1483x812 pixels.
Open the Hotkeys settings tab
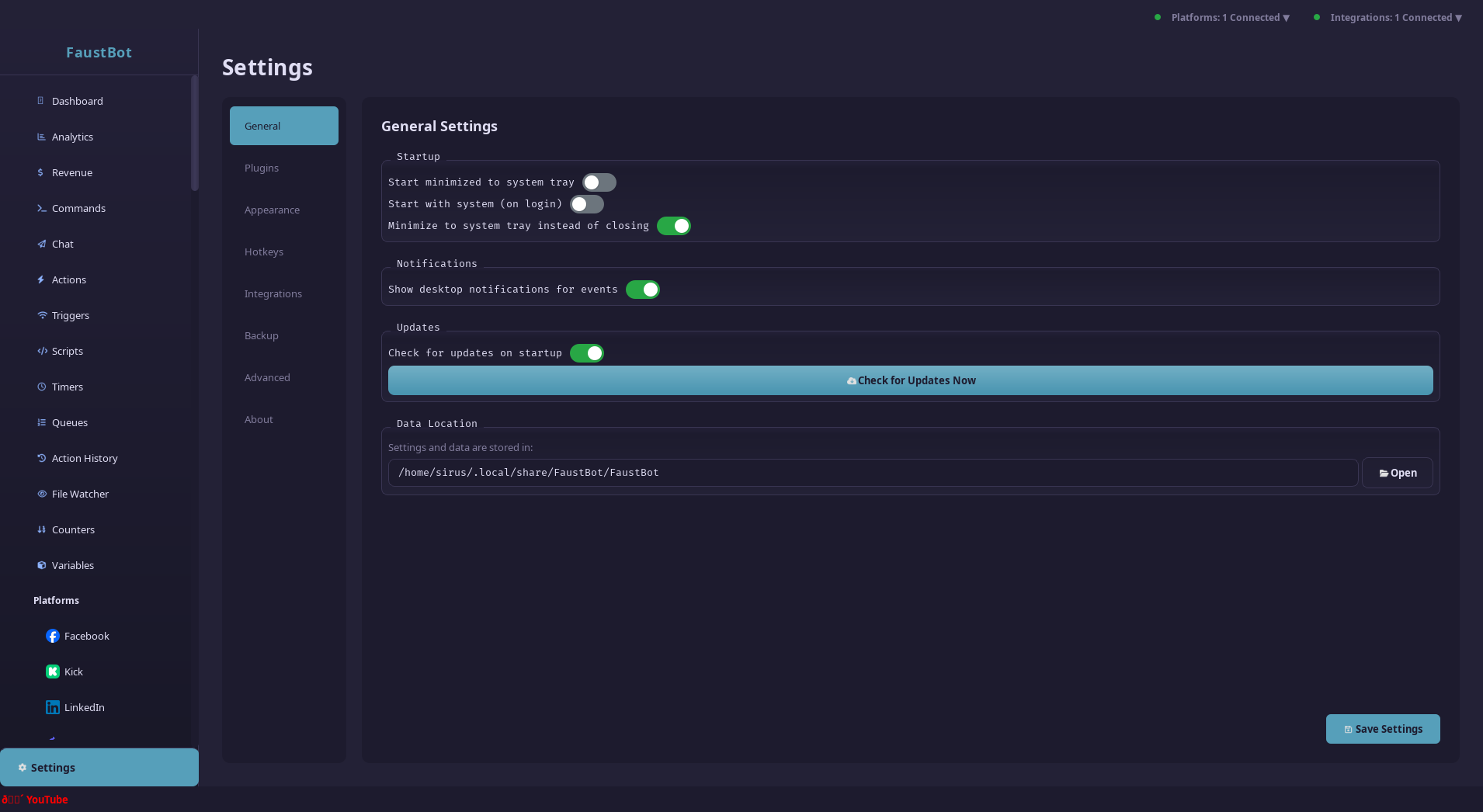[264, 252]
